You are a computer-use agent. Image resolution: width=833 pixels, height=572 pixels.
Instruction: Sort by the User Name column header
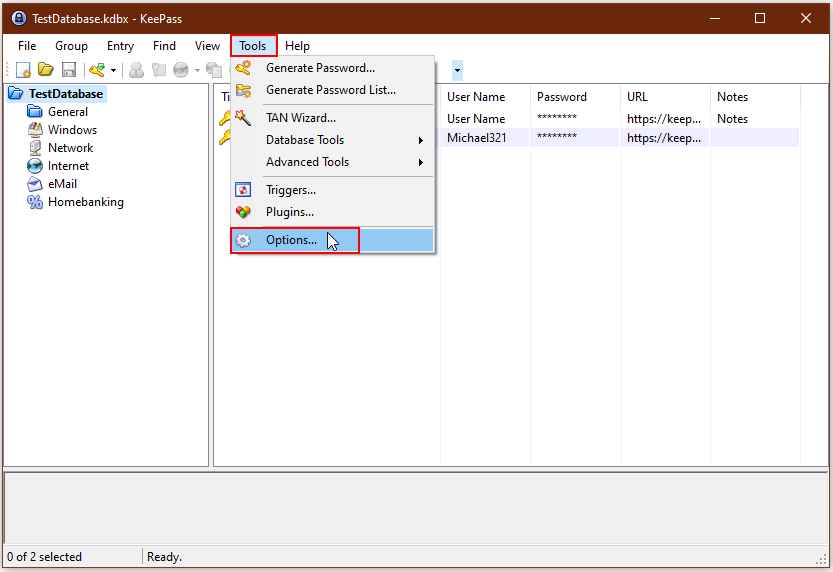point(485,97)
